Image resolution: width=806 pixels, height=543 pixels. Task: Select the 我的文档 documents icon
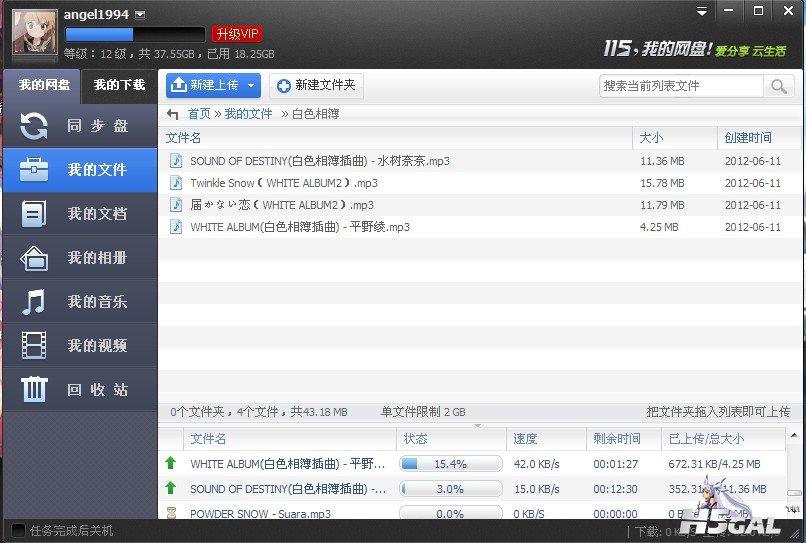(x=35, y=214)
